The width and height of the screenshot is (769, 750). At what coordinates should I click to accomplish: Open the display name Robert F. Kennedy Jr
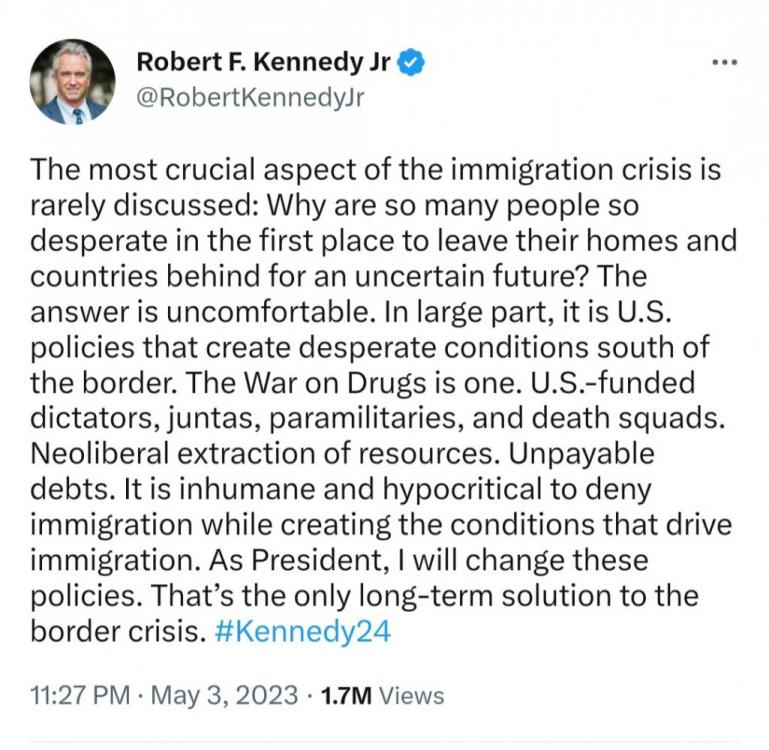pyautogui.click(x=263, y=62)
